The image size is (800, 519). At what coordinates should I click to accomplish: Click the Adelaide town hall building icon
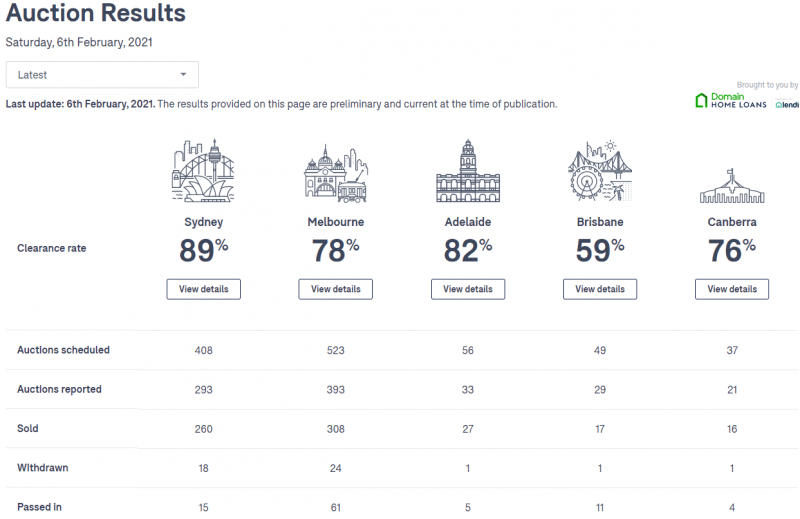coord(467,171)
